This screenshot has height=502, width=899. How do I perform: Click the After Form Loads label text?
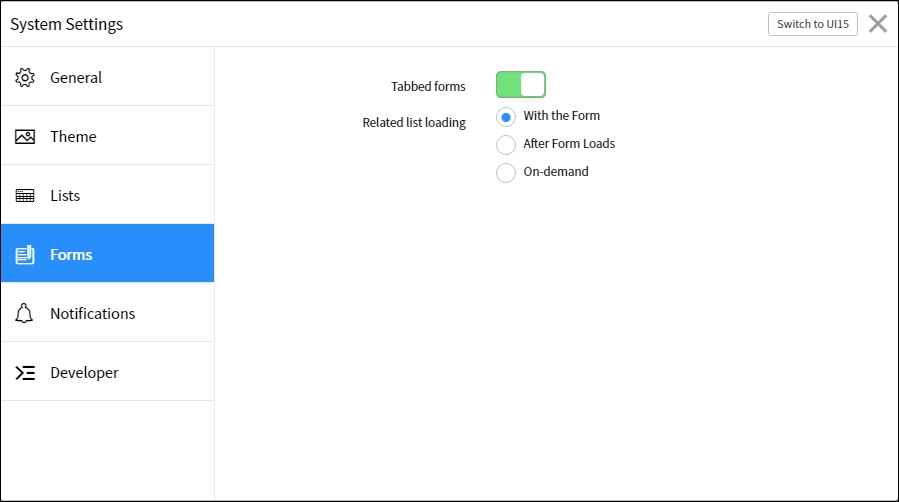(x=569, y=144)
